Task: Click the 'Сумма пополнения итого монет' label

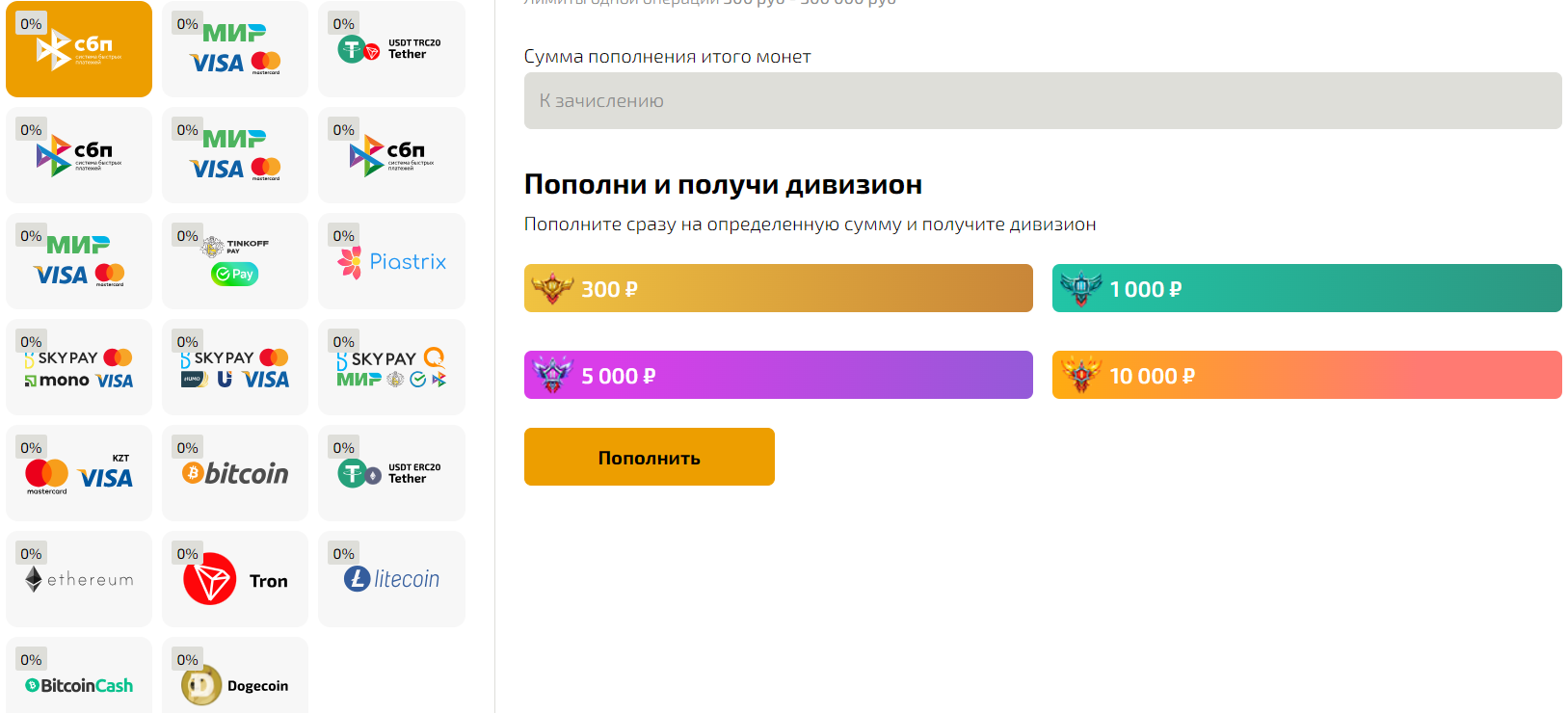Action: pos(667,56)
